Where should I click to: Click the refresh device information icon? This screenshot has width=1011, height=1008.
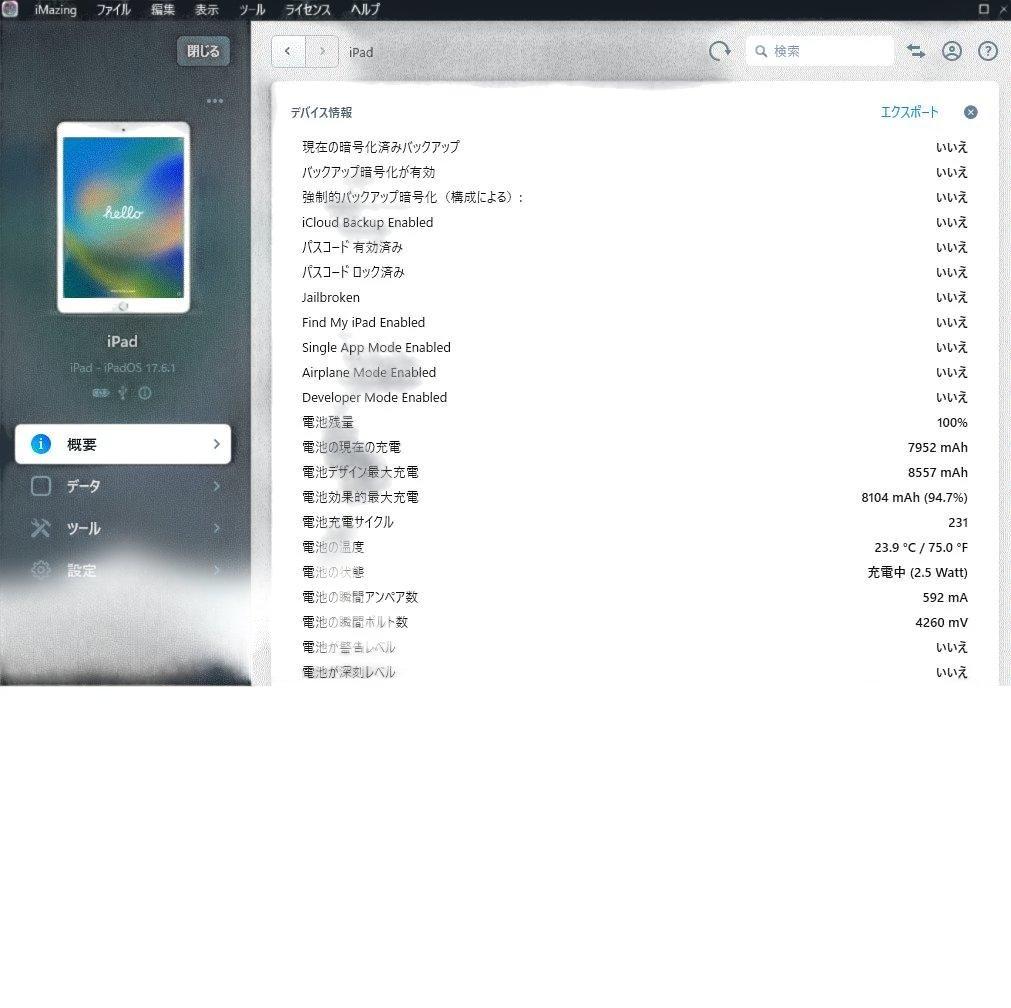[x=720, y=51]
